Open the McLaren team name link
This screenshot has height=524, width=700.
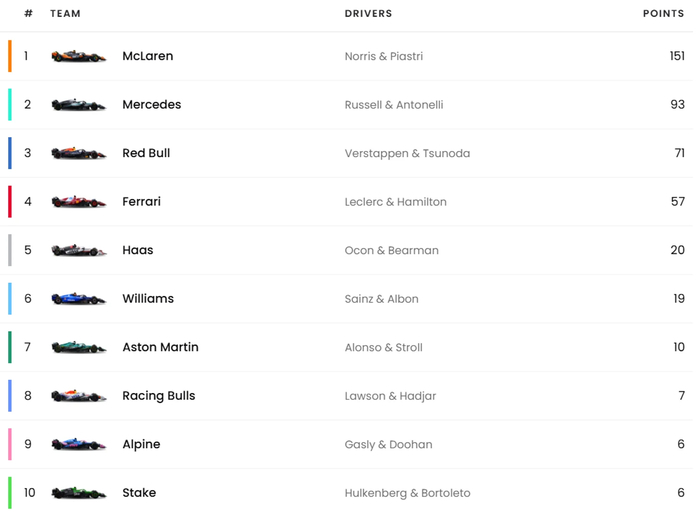tap(148, 56)
